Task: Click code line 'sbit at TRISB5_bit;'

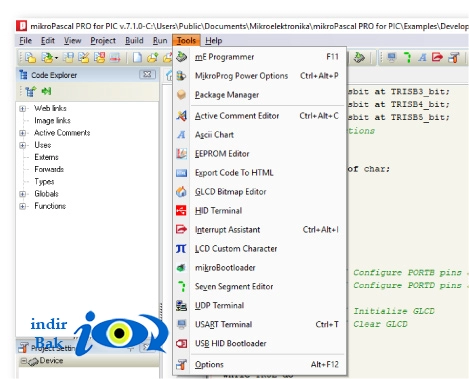Action: click(399, 117)
